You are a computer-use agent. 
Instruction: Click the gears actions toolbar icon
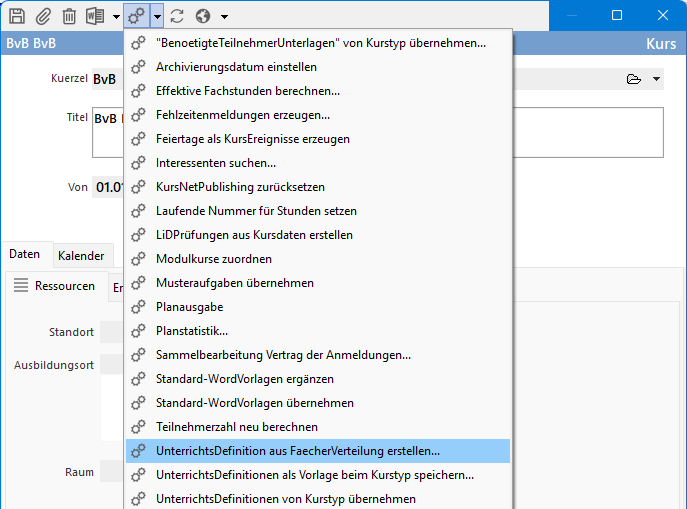(137, 16)
